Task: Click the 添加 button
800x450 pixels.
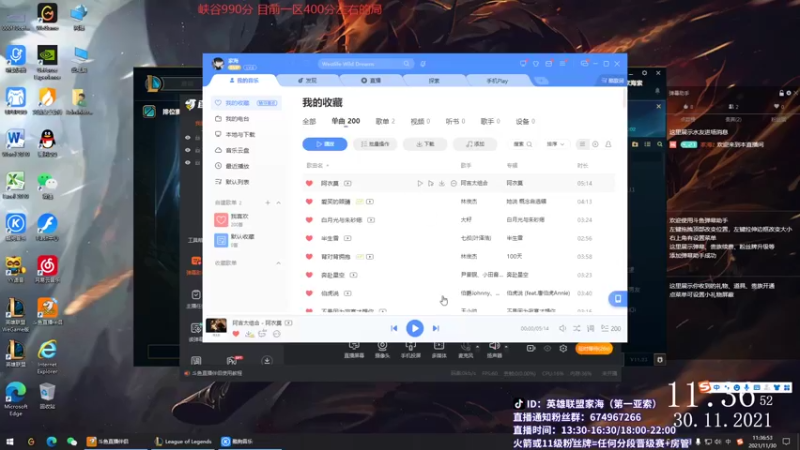Action: tap(475, 144)
